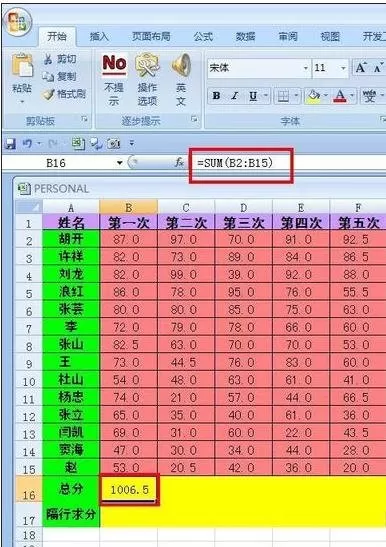This screenshot has width=386, height=547.
Task: Switch to the 数据 ribbon tab
Action: (x=245, y=36)
